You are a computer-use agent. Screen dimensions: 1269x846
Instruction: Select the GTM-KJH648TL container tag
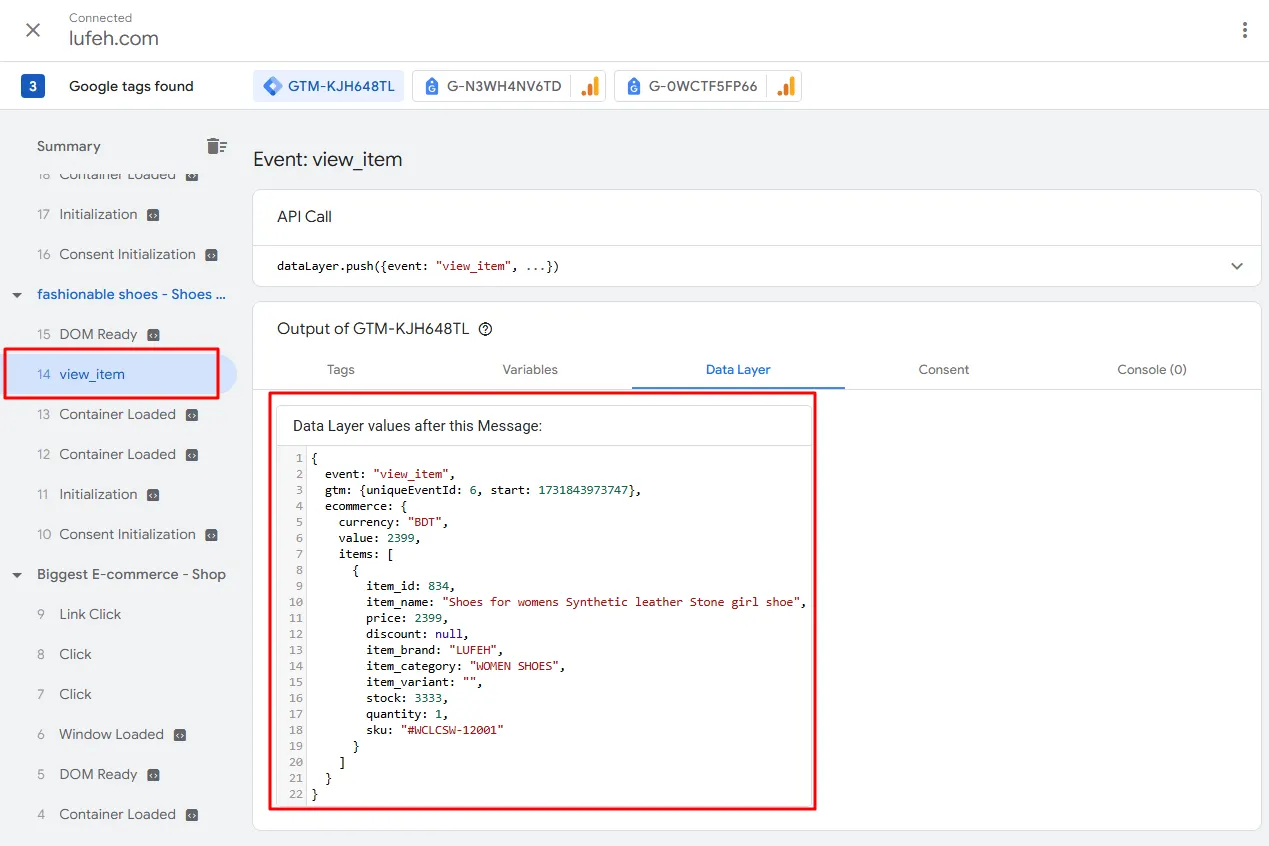pyautogui.click(x=329, y=86)
